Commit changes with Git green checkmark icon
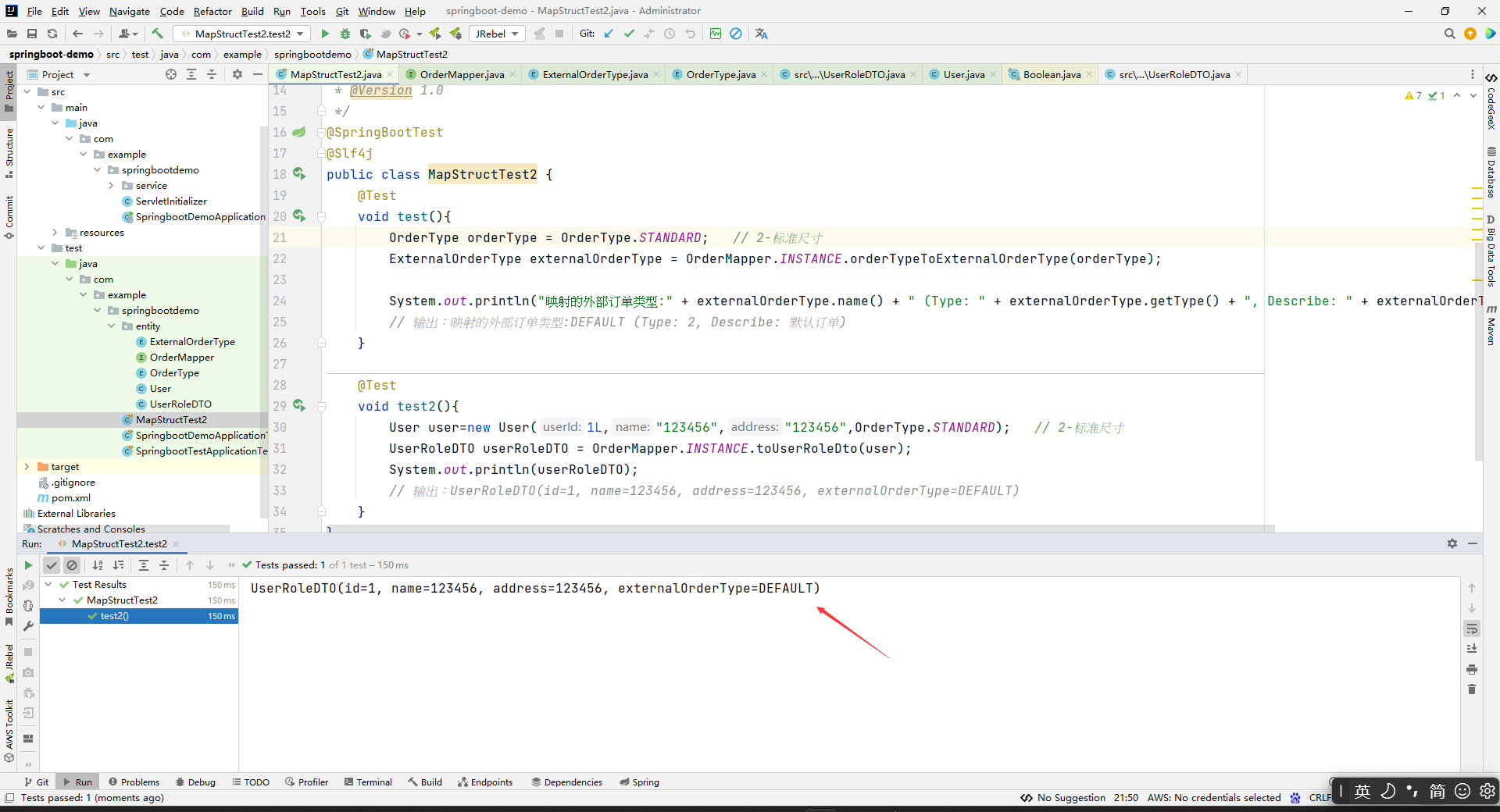Viewport: 1500px width, 812px height. click(629, 34)
